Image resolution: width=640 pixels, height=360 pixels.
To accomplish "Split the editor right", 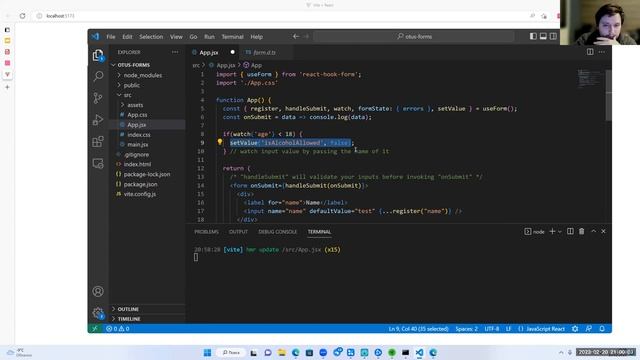I will [590, 52].
